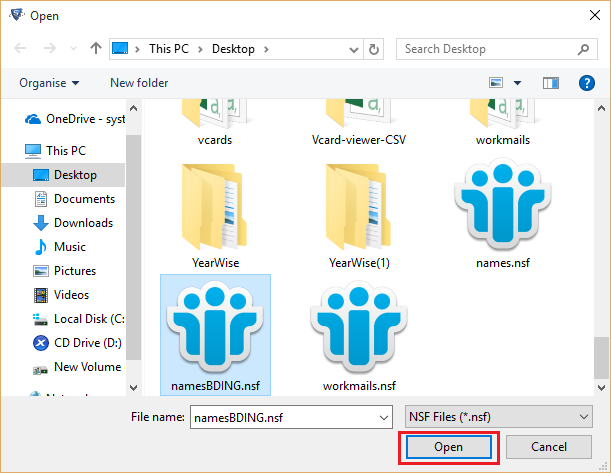Screen dimensions: 611x473
Task: Click the file list scrollbar thumb
Action: [600, 358]
